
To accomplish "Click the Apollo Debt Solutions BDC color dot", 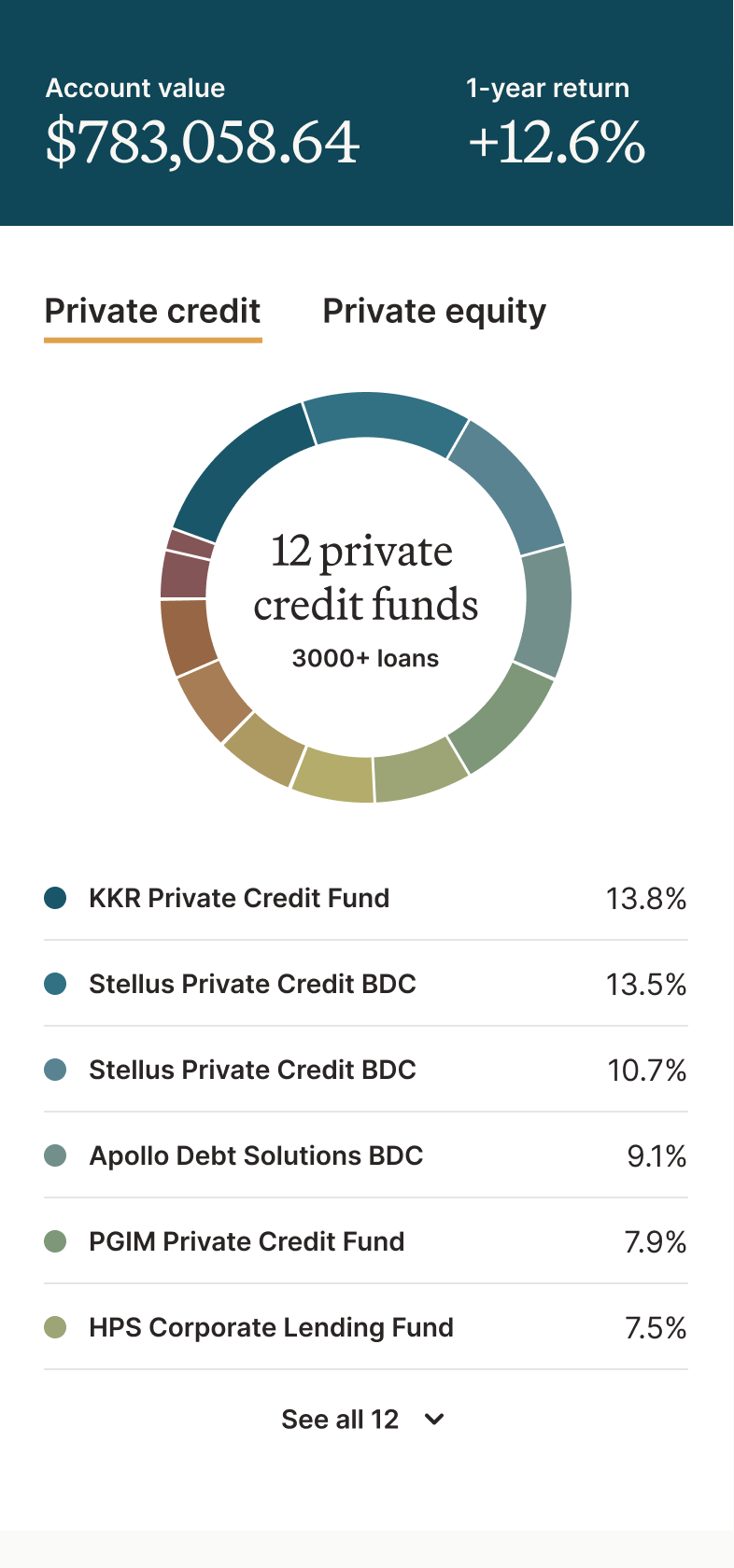I will coord(55,1155).
